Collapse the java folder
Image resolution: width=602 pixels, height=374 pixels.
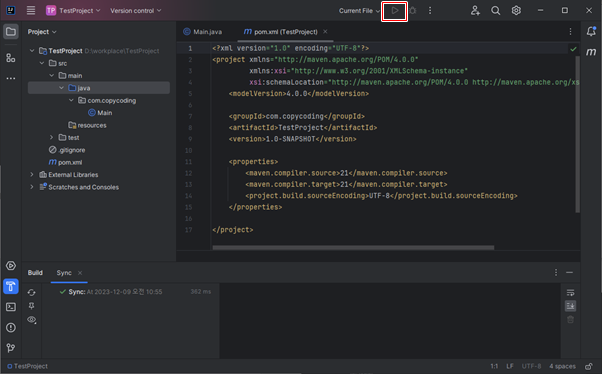tap(61, 88)
